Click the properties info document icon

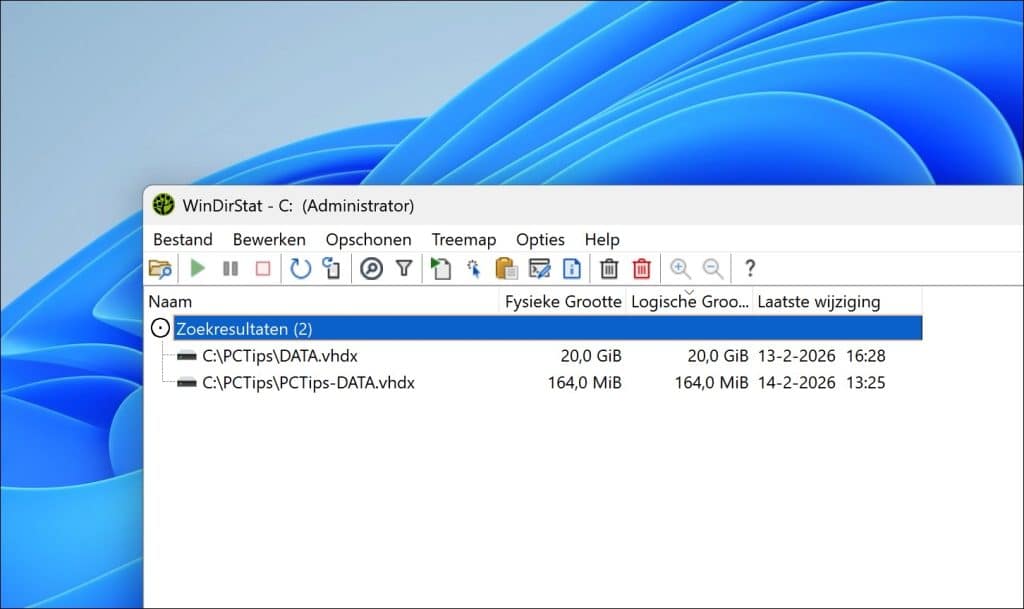(x=572, y=268)
